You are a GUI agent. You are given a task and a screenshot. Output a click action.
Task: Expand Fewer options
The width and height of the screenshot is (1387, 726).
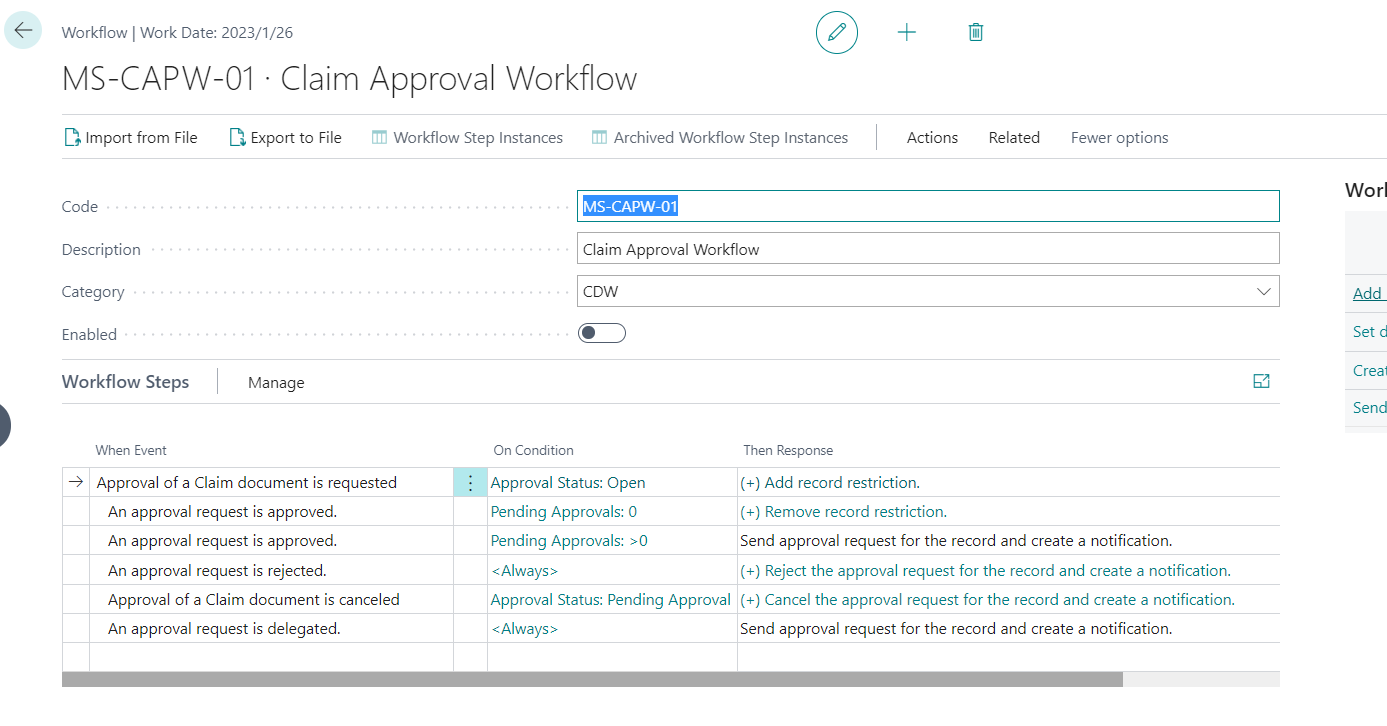point(1119,137)
